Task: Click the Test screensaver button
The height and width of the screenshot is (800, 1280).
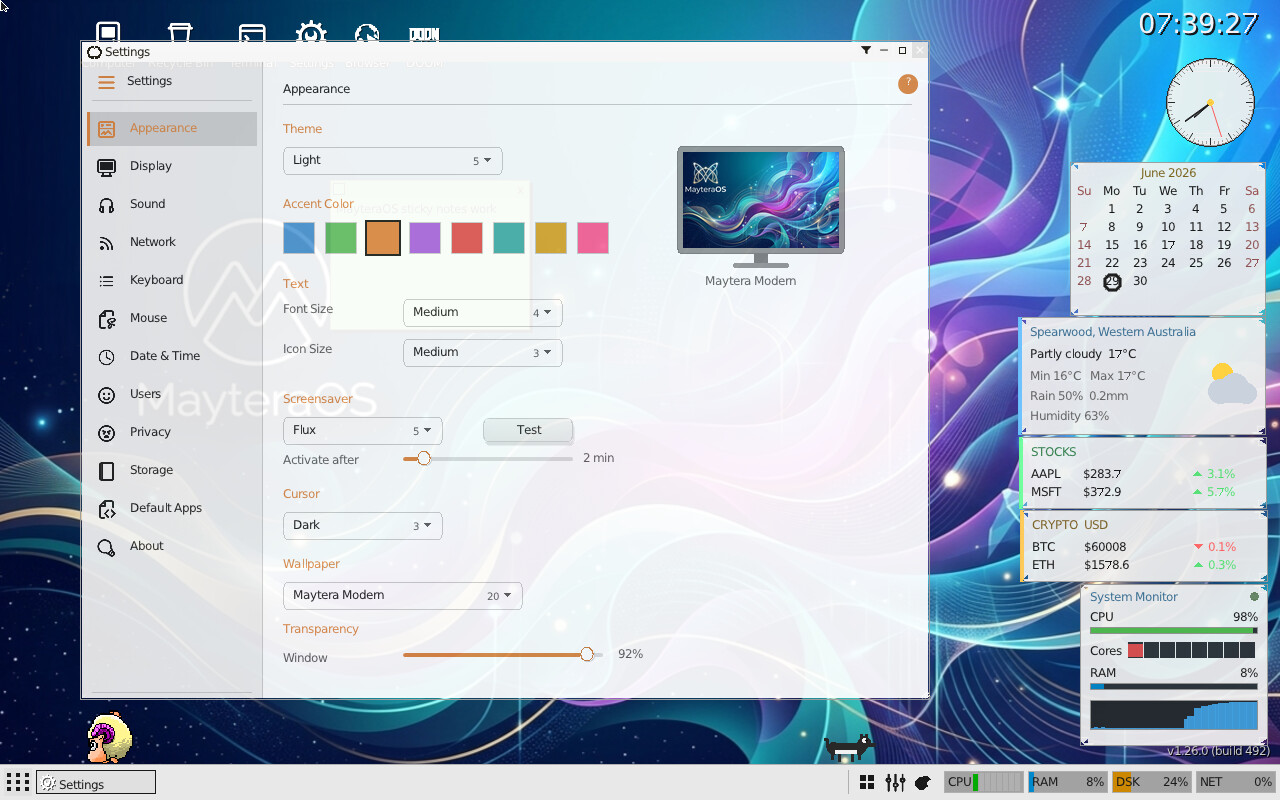Action: click(528, 430)
